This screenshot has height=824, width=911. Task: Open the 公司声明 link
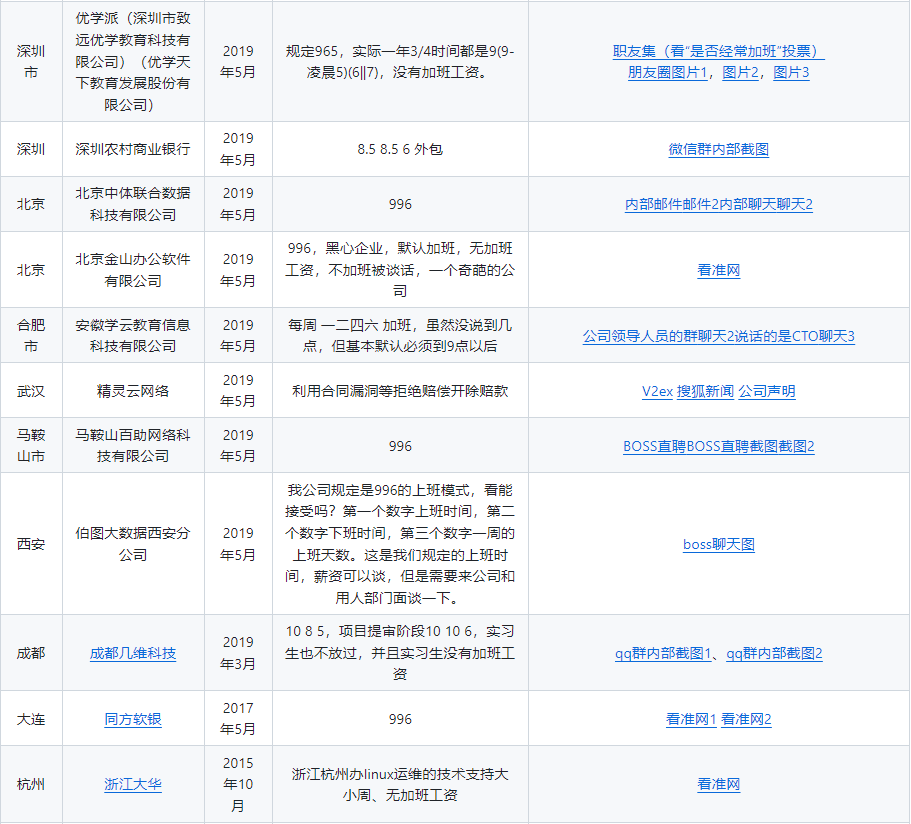pyautogui.click(x=766, y=391)
